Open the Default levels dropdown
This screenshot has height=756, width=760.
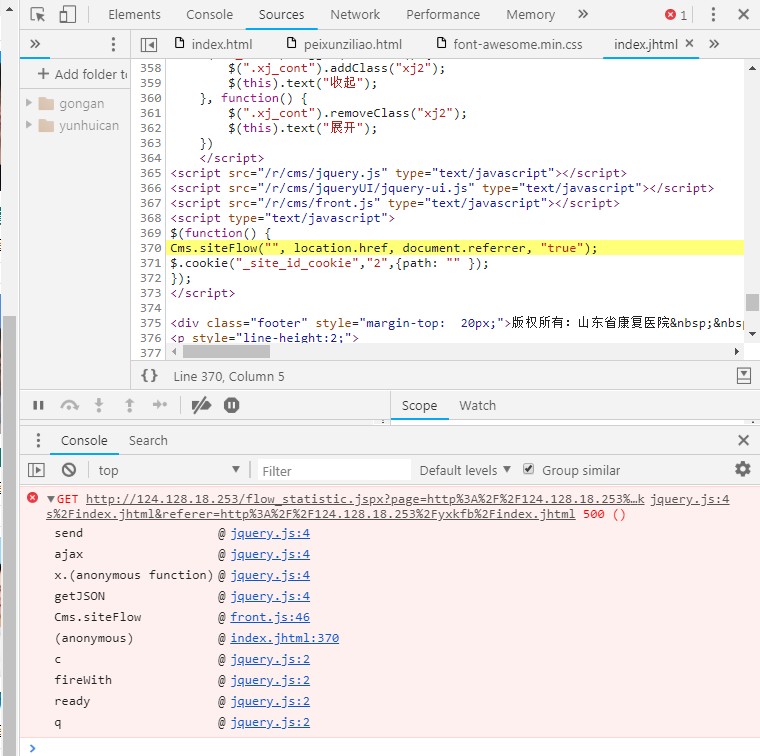click(464, 470)
